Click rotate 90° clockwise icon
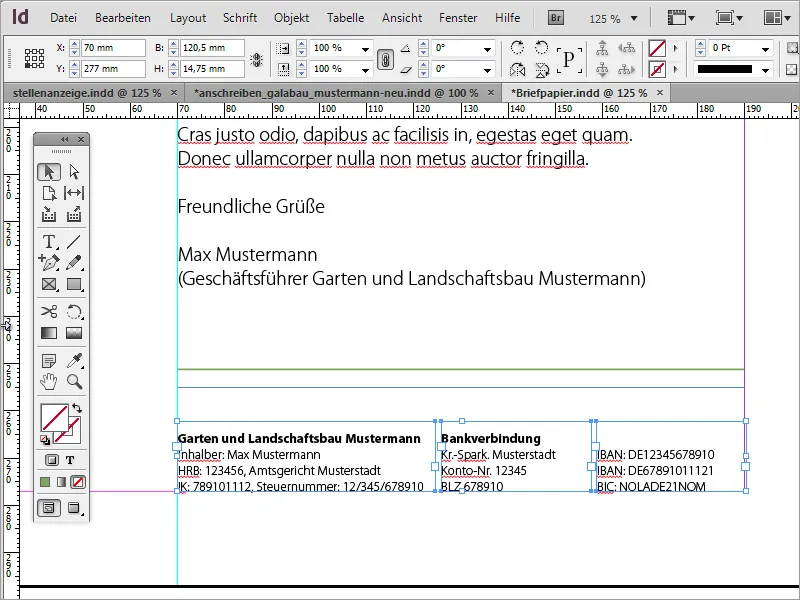This screenshot has height=600, width=800. (517, 48)
